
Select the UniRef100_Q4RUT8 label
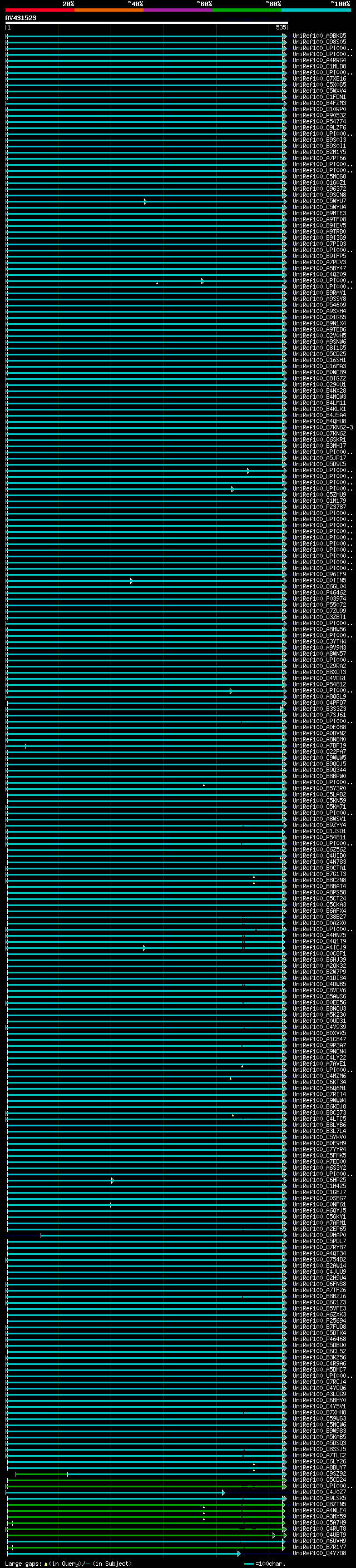(x=319, y=1529)
